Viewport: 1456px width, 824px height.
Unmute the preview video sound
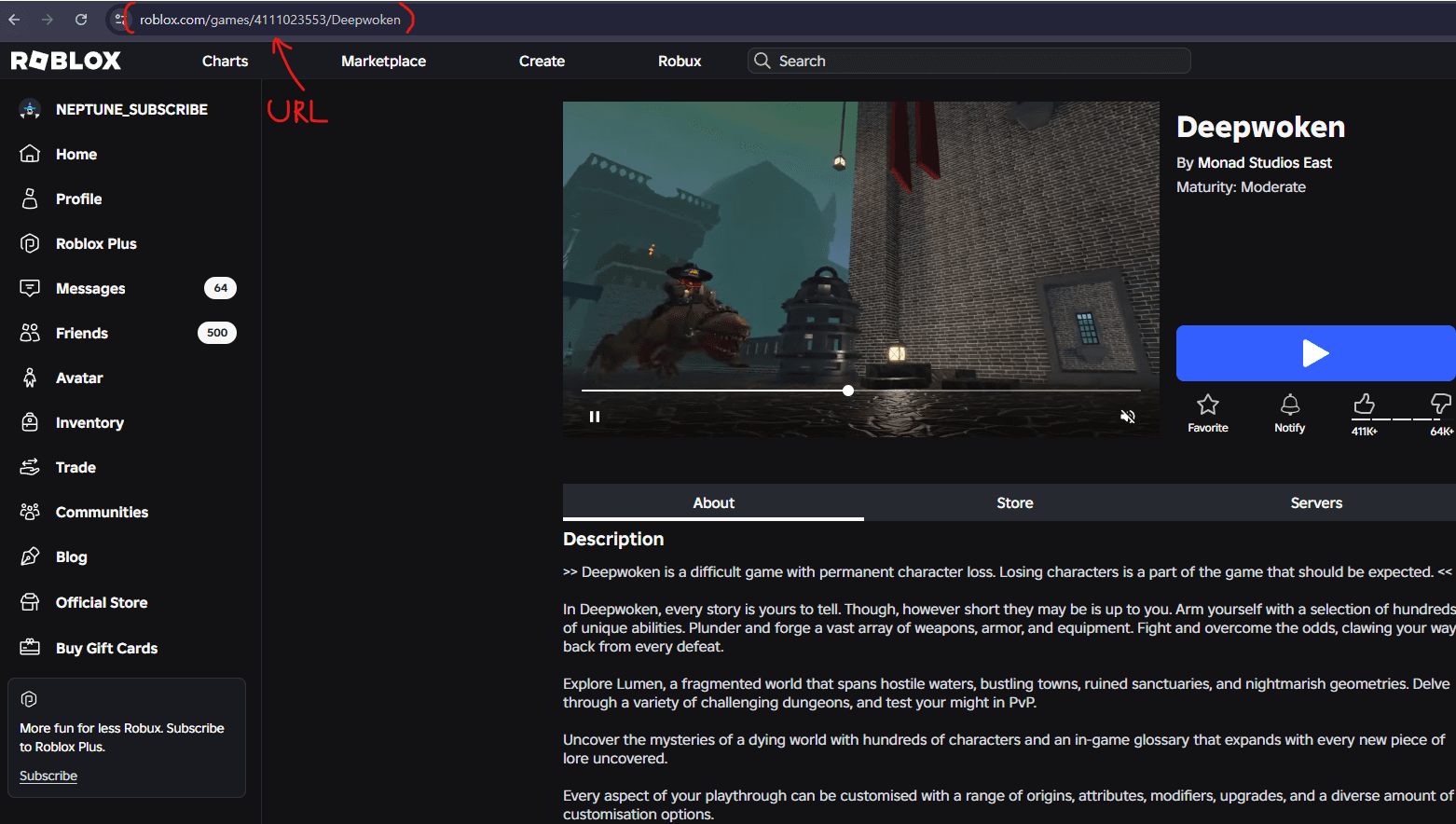1128,417
